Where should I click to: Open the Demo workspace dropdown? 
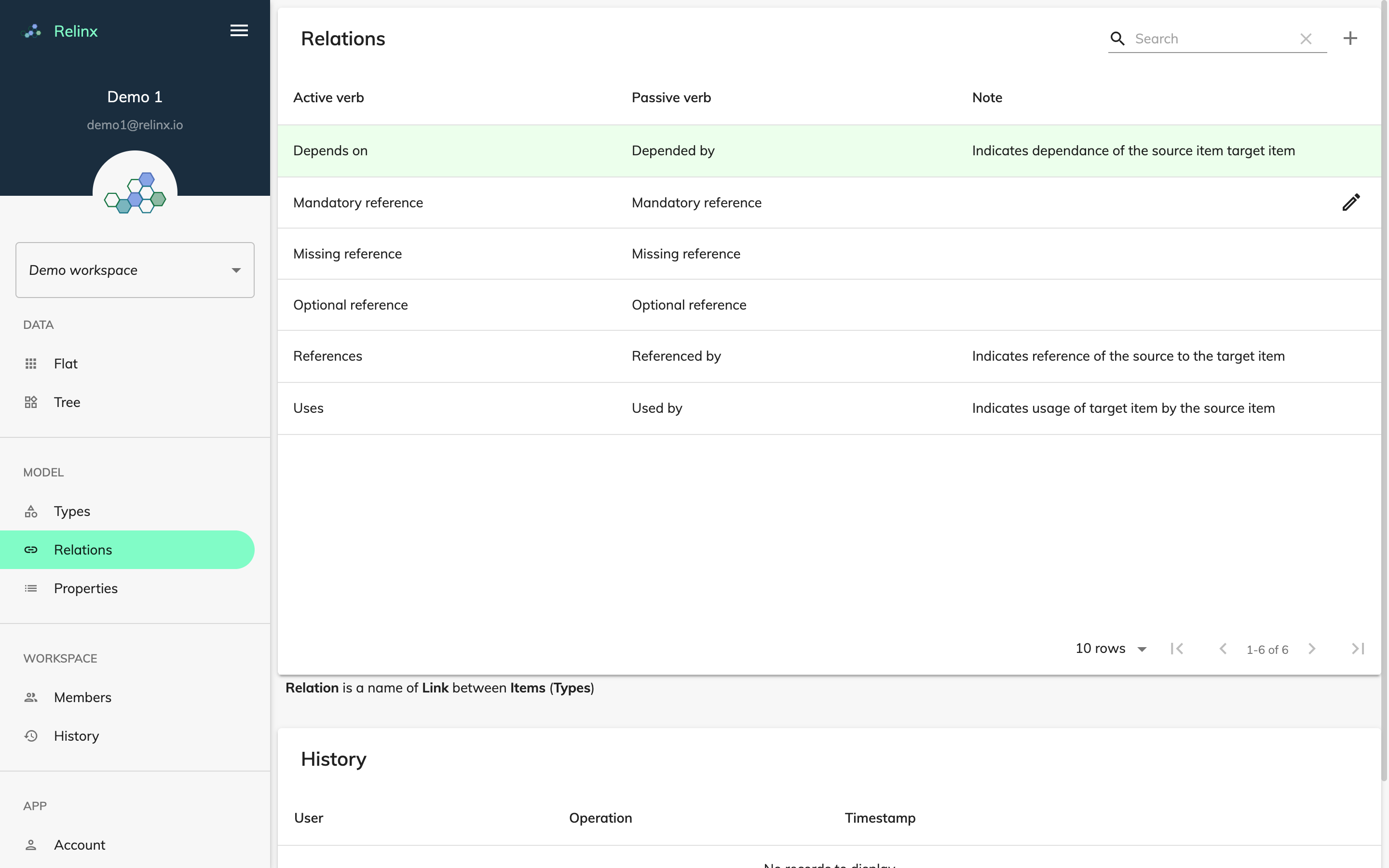coord(135,270)
